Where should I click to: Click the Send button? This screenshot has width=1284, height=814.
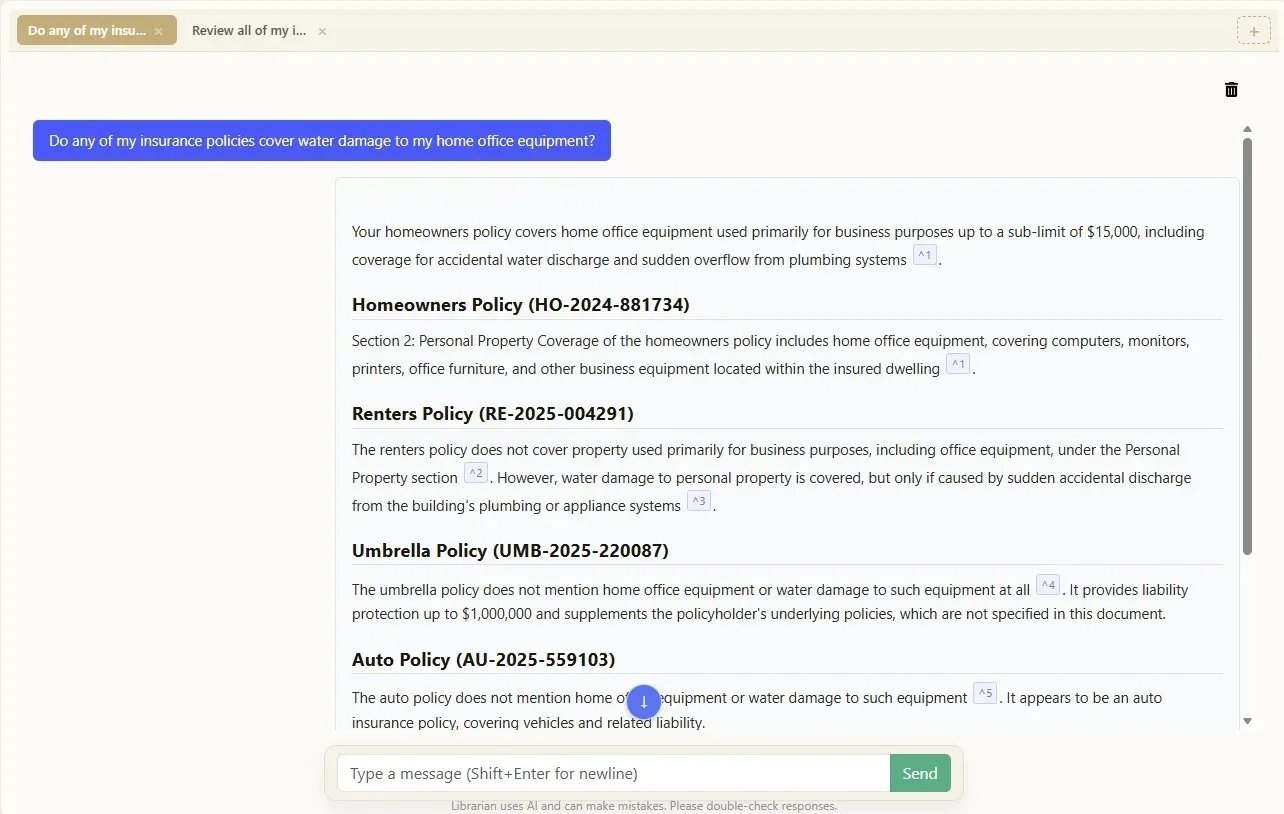[919, 772]
